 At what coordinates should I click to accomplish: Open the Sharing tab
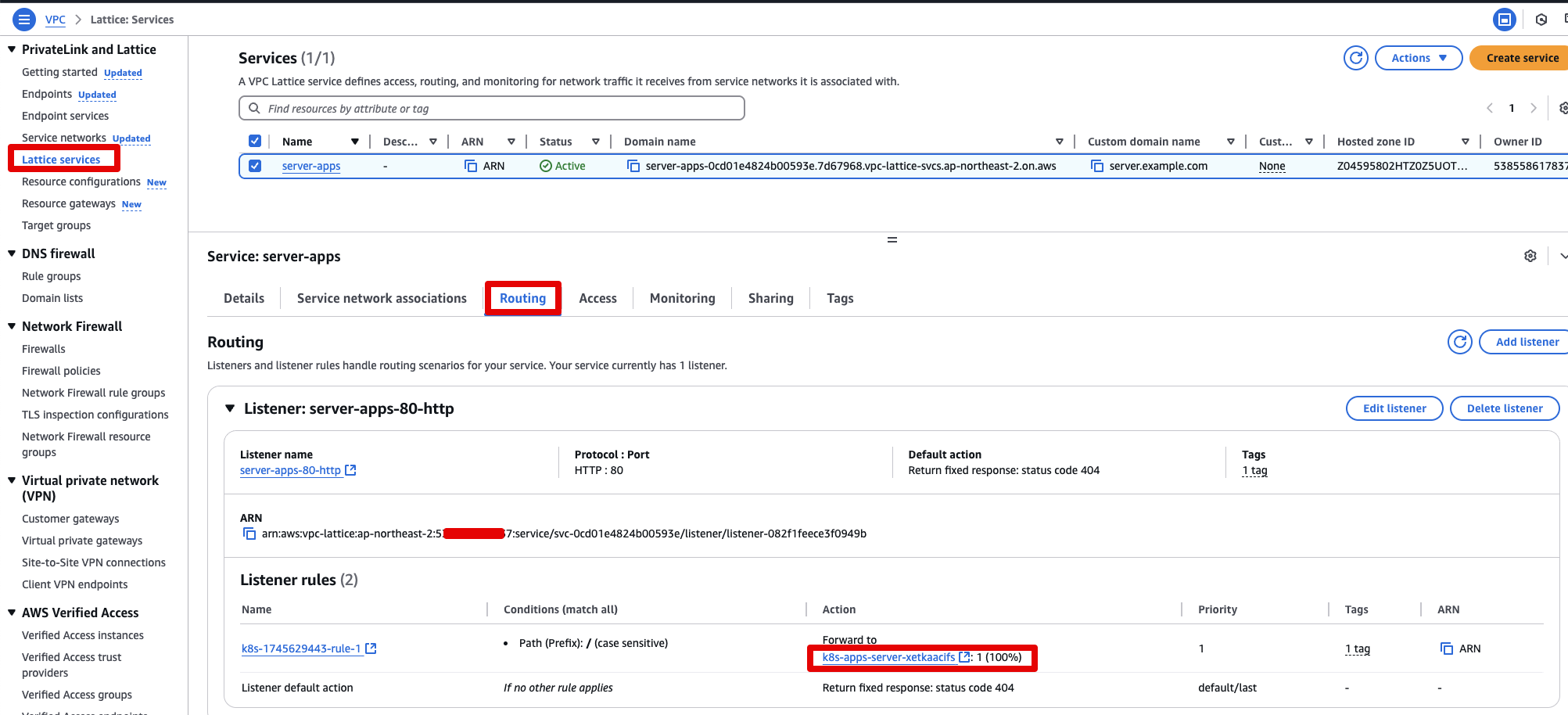pos(770,298)
